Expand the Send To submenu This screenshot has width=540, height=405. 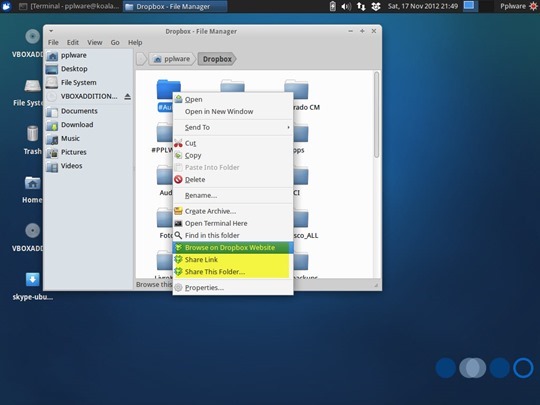click(233, 127)
